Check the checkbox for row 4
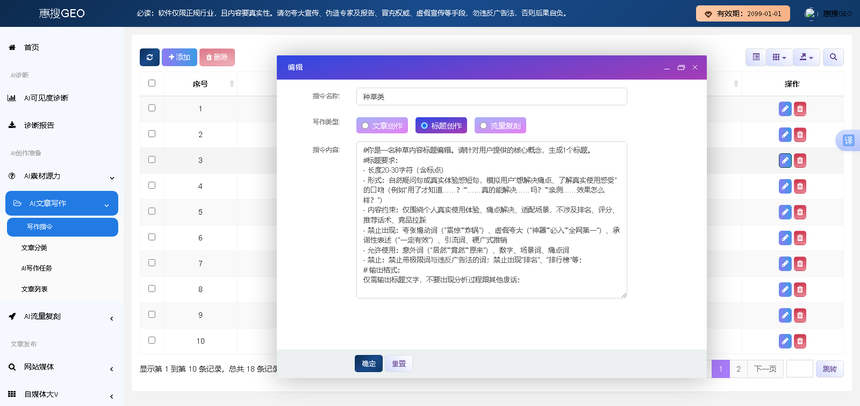The width and height of the screenshot is (860, 406). click(x=152, y=185)
